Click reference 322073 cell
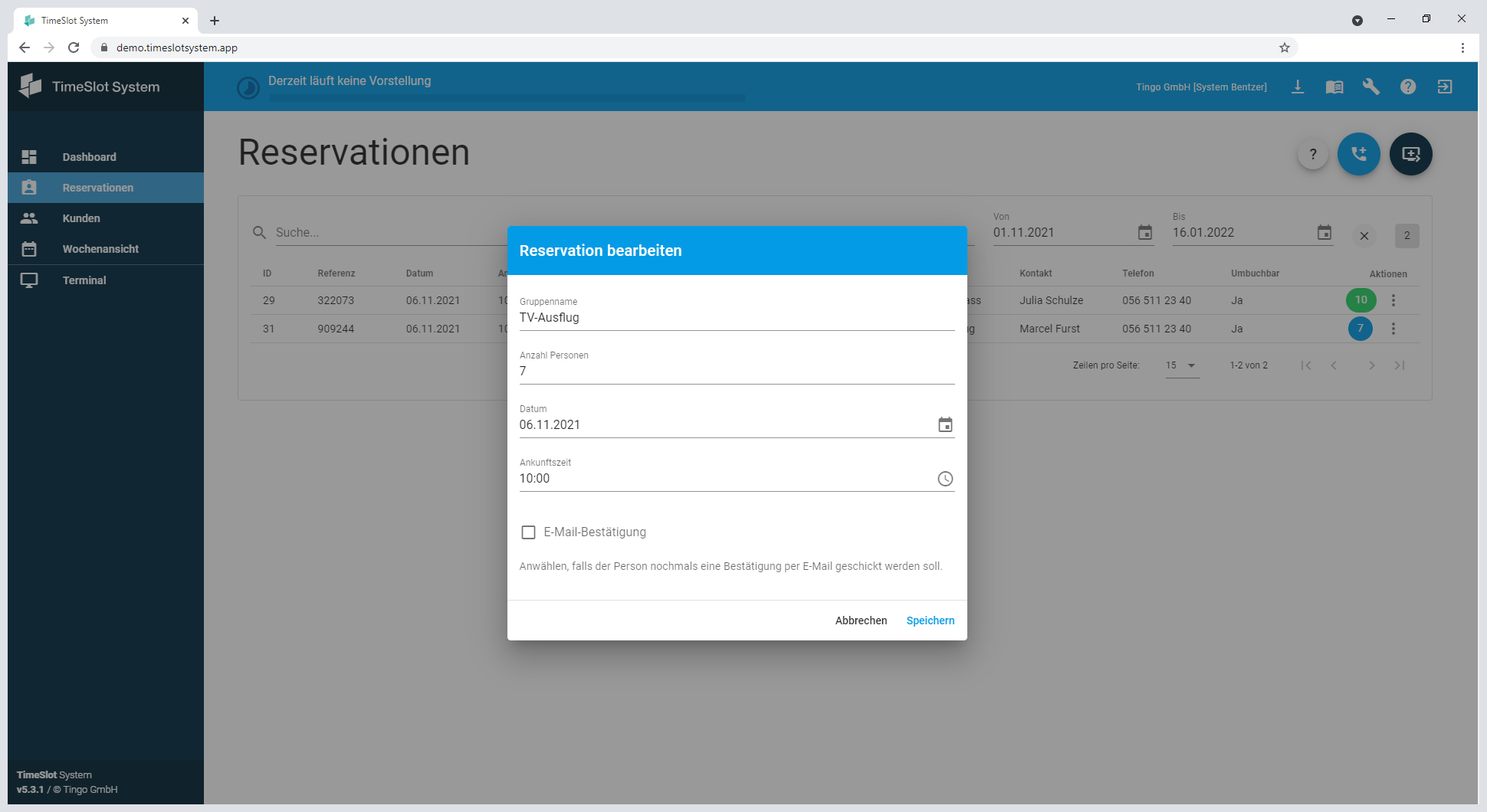 pos(336,300)
